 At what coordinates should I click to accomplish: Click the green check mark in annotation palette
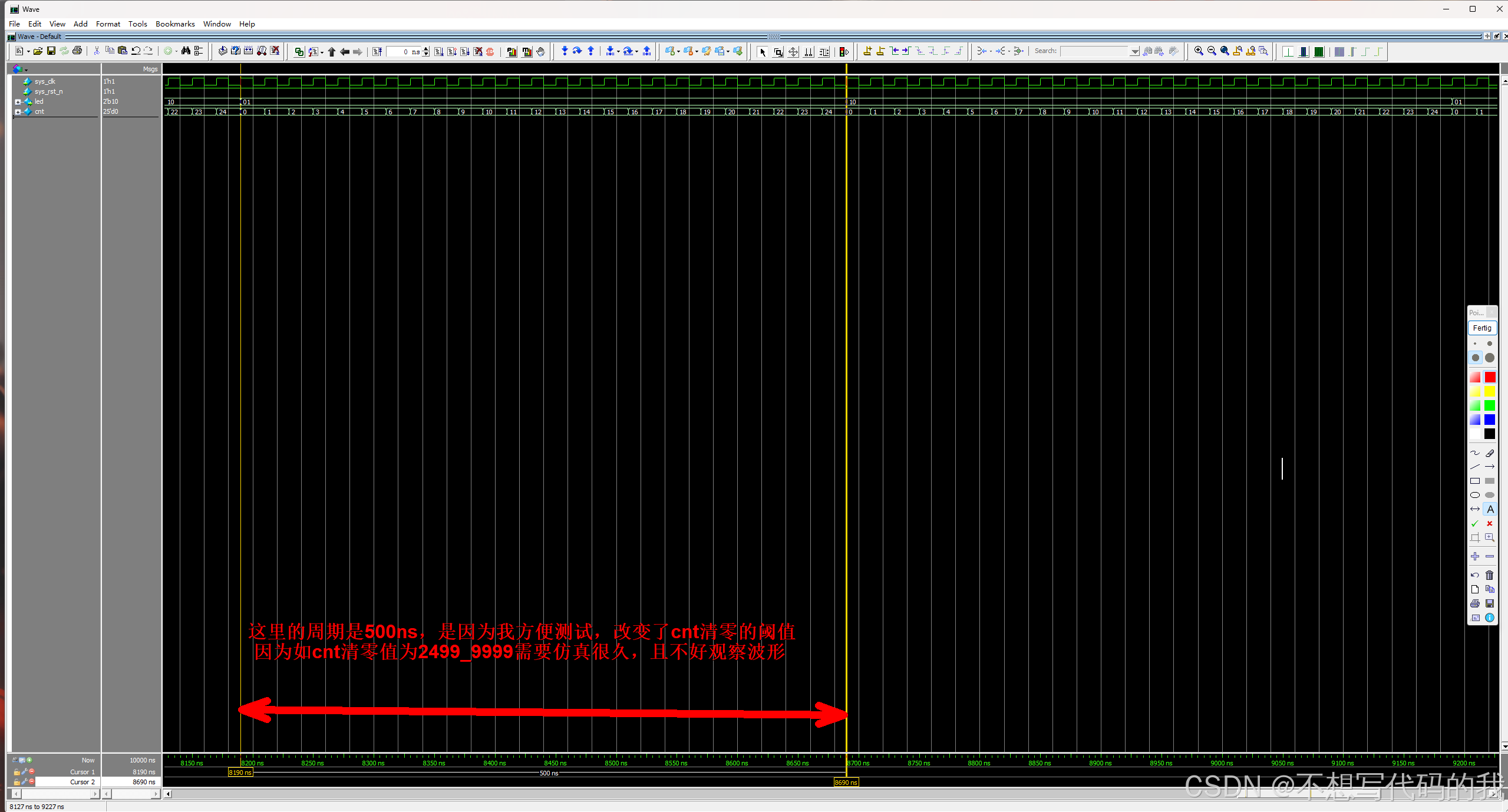1475,523
